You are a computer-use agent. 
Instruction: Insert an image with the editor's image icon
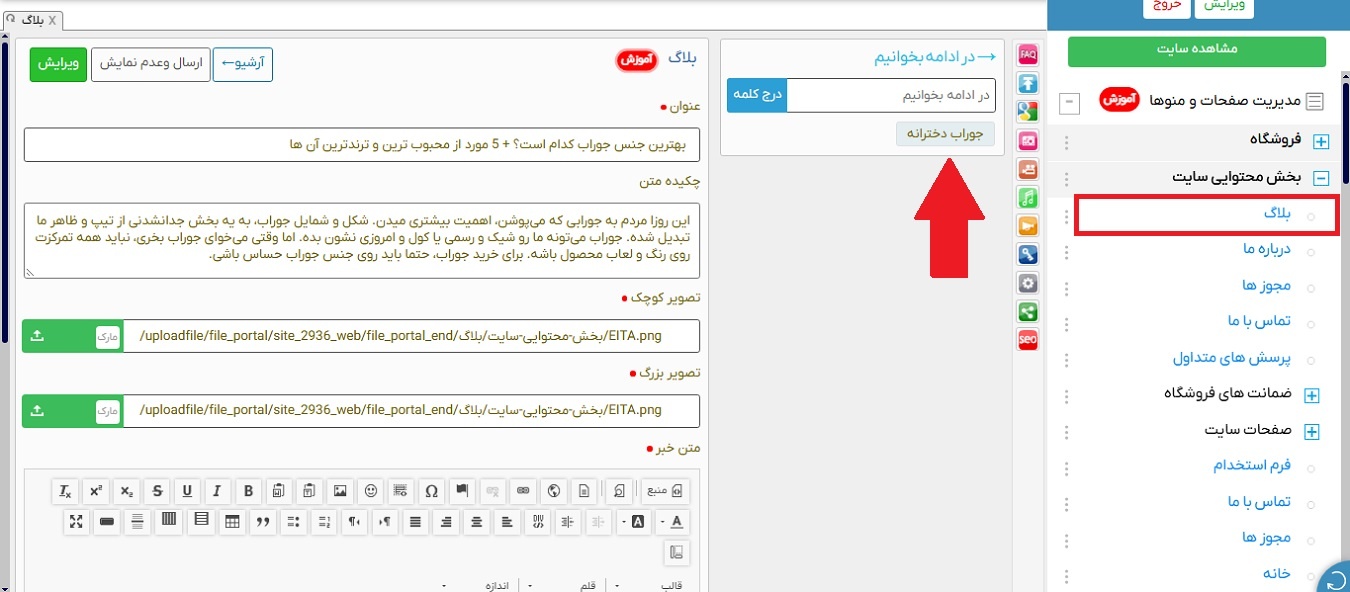340,490
